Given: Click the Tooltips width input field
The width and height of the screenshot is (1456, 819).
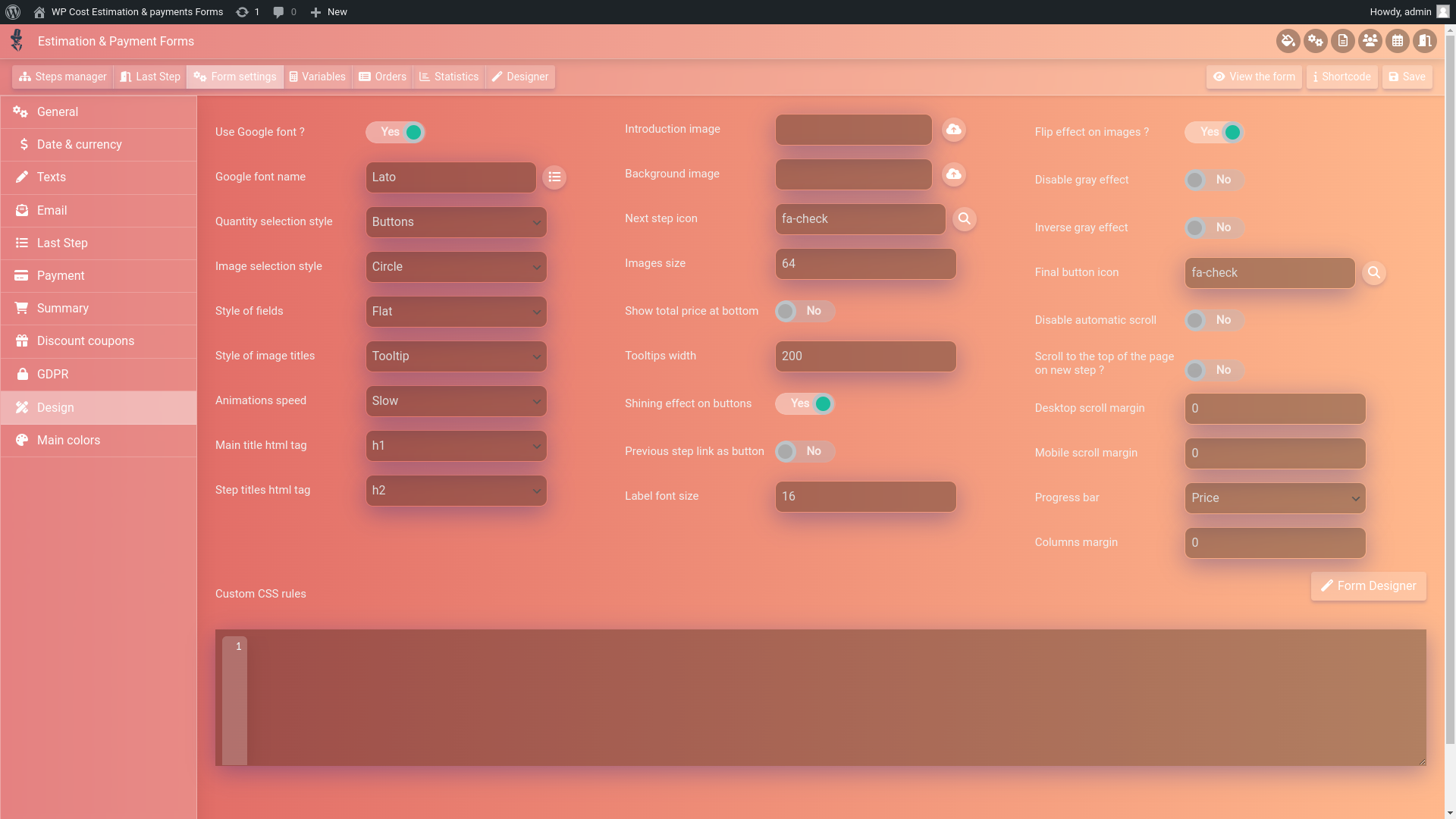Looking at the screenshot, I should pos(865,356).
